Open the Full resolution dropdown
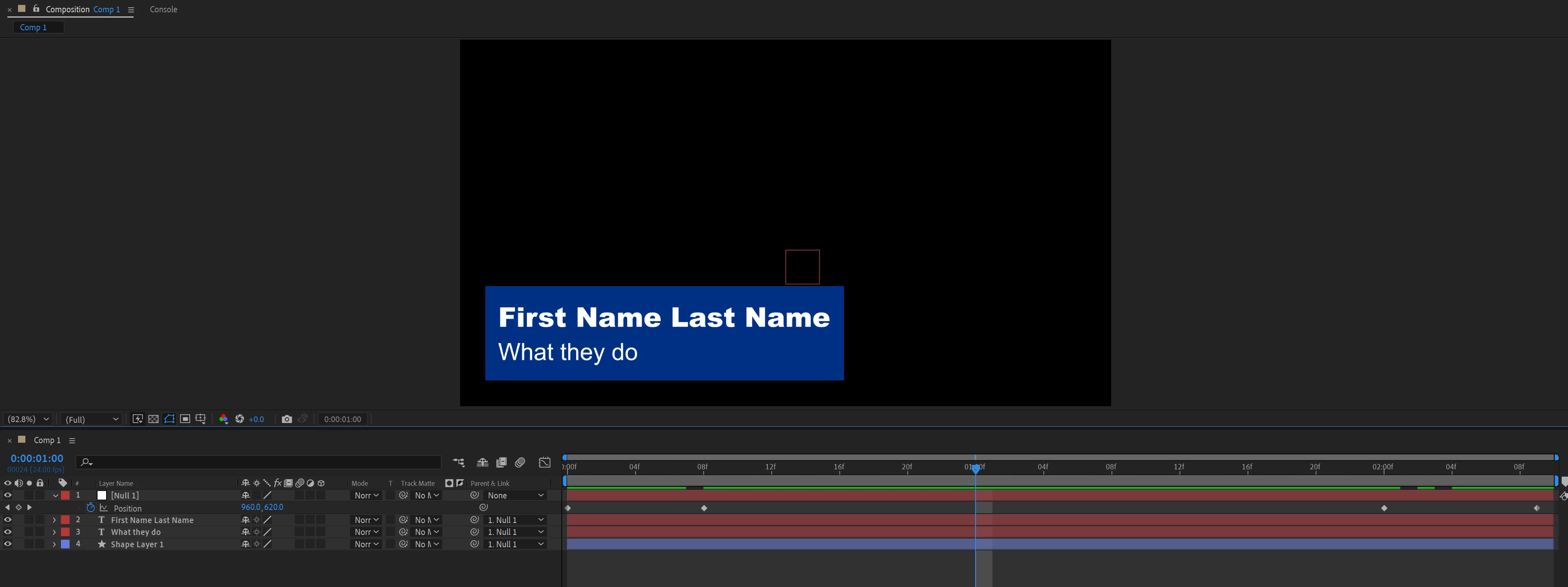The width and height of the screenshot is (1568, 587). click(x=91, y=419)
